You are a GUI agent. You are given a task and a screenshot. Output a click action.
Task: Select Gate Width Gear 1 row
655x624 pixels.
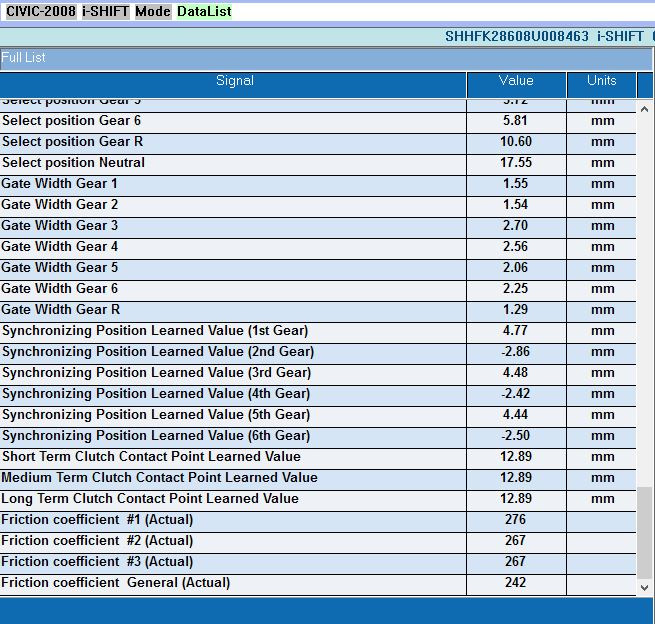(x=318, y=185)
